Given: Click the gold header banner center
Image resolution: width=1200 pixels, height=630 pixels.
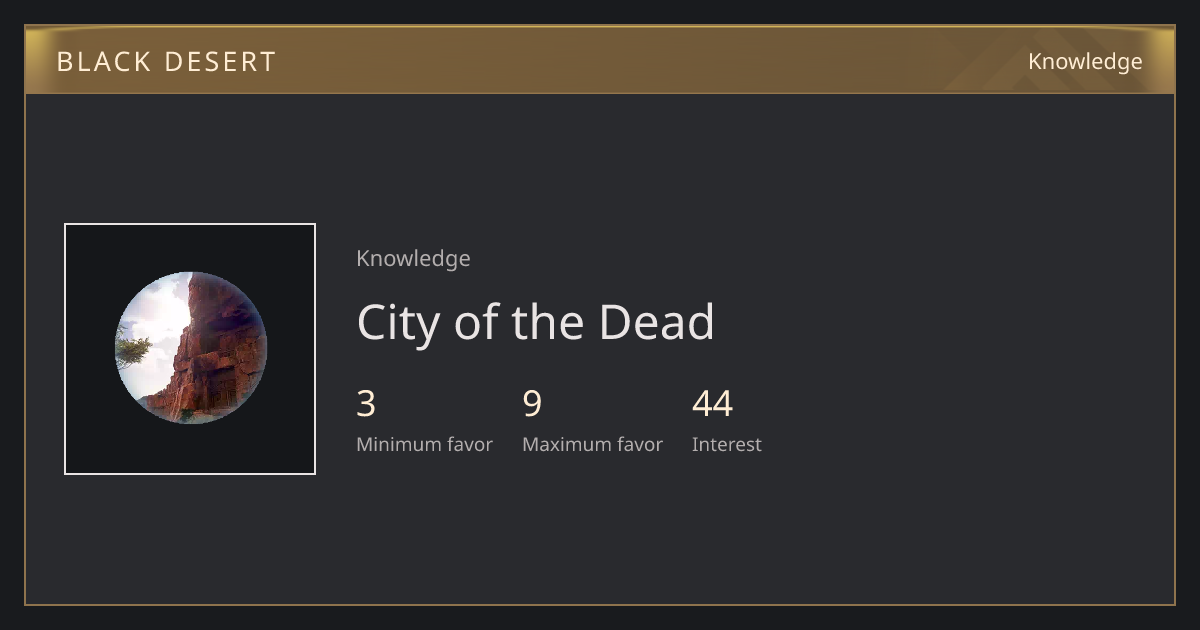Looking at the screenshot, I should pyautogui.click(x=600, y=60).
